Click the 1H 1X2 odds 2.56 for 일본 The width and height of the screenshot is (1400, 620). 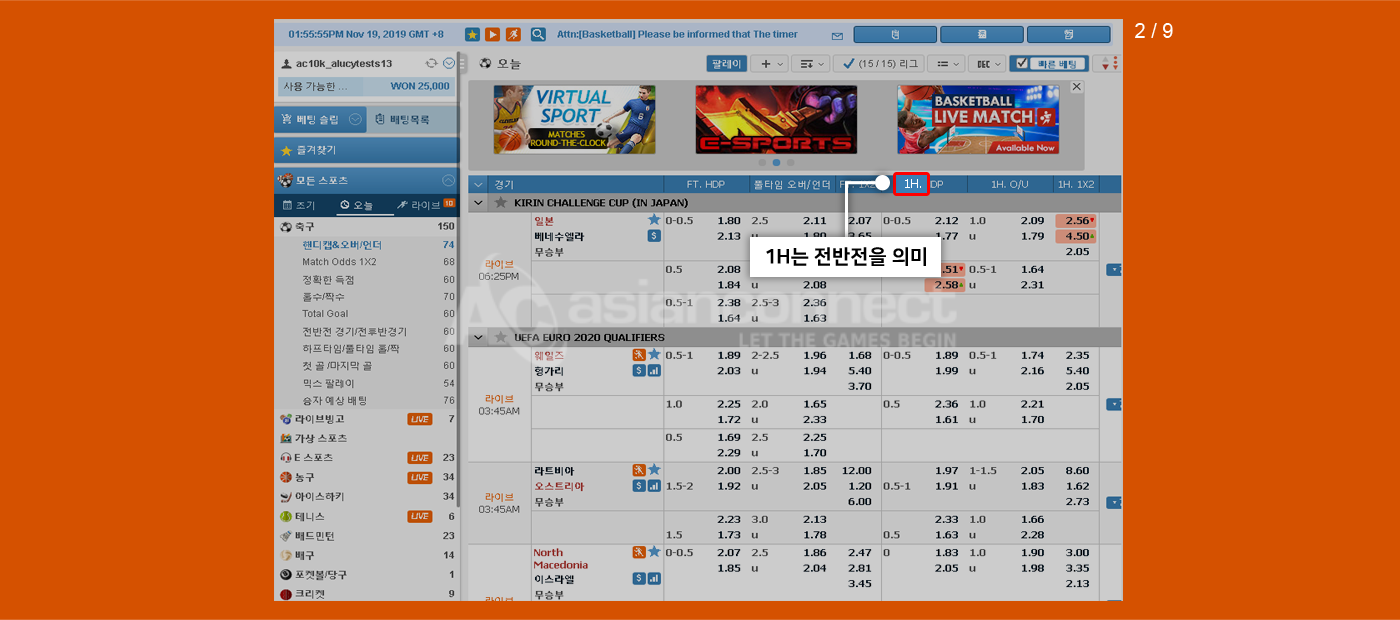coord(1076,220)
